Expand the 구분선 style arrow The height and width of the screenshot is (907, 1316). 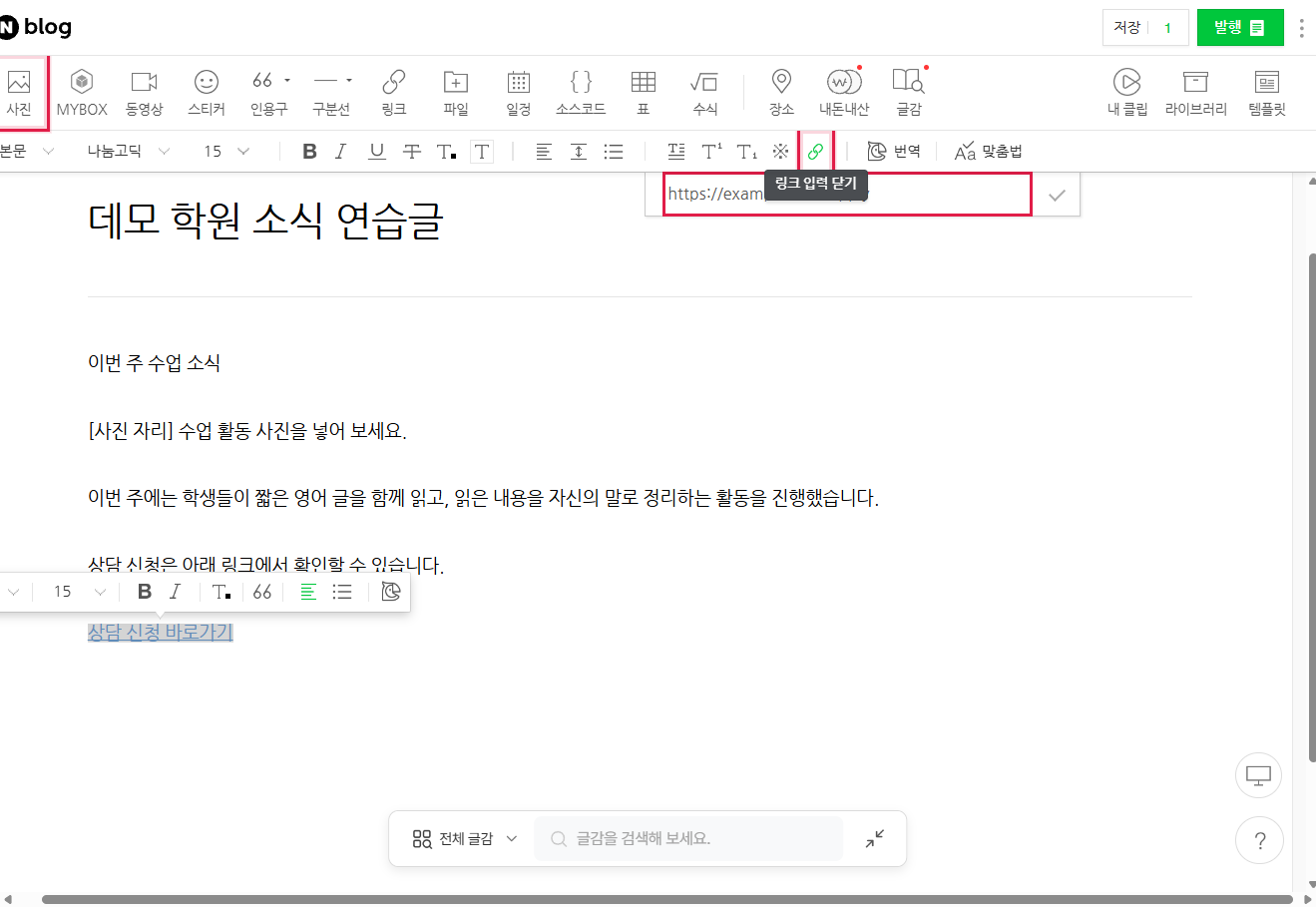pyautogui.click(x=349, y=80)
